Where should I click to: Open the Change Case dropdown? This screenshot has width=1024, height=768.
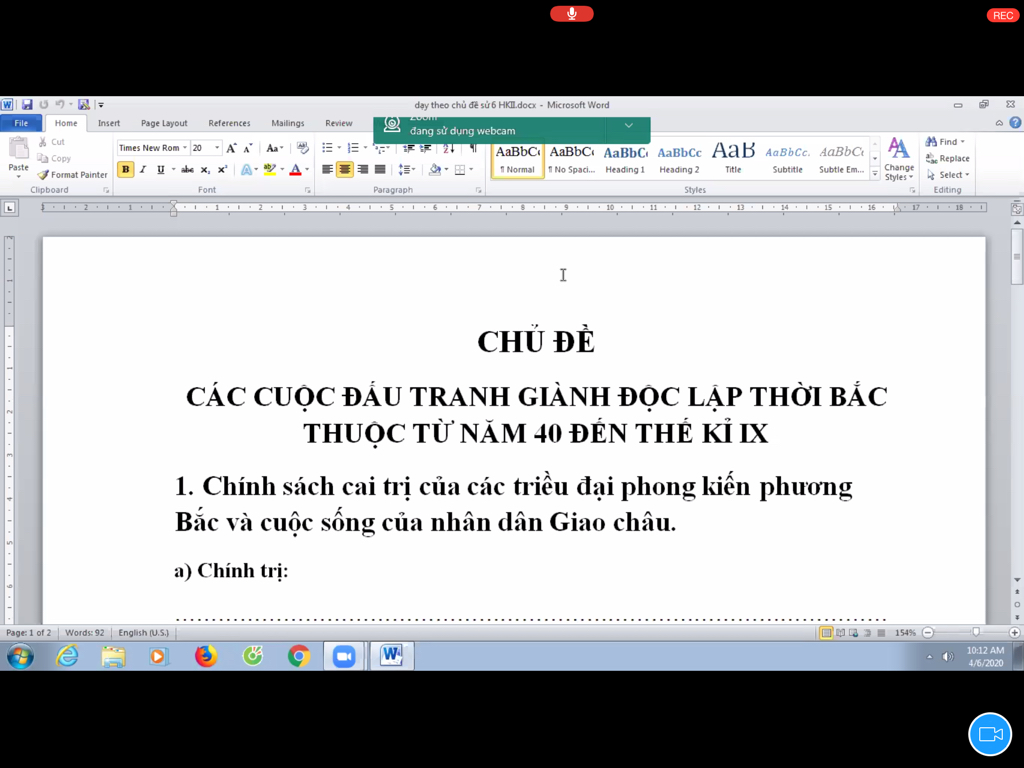274,148
